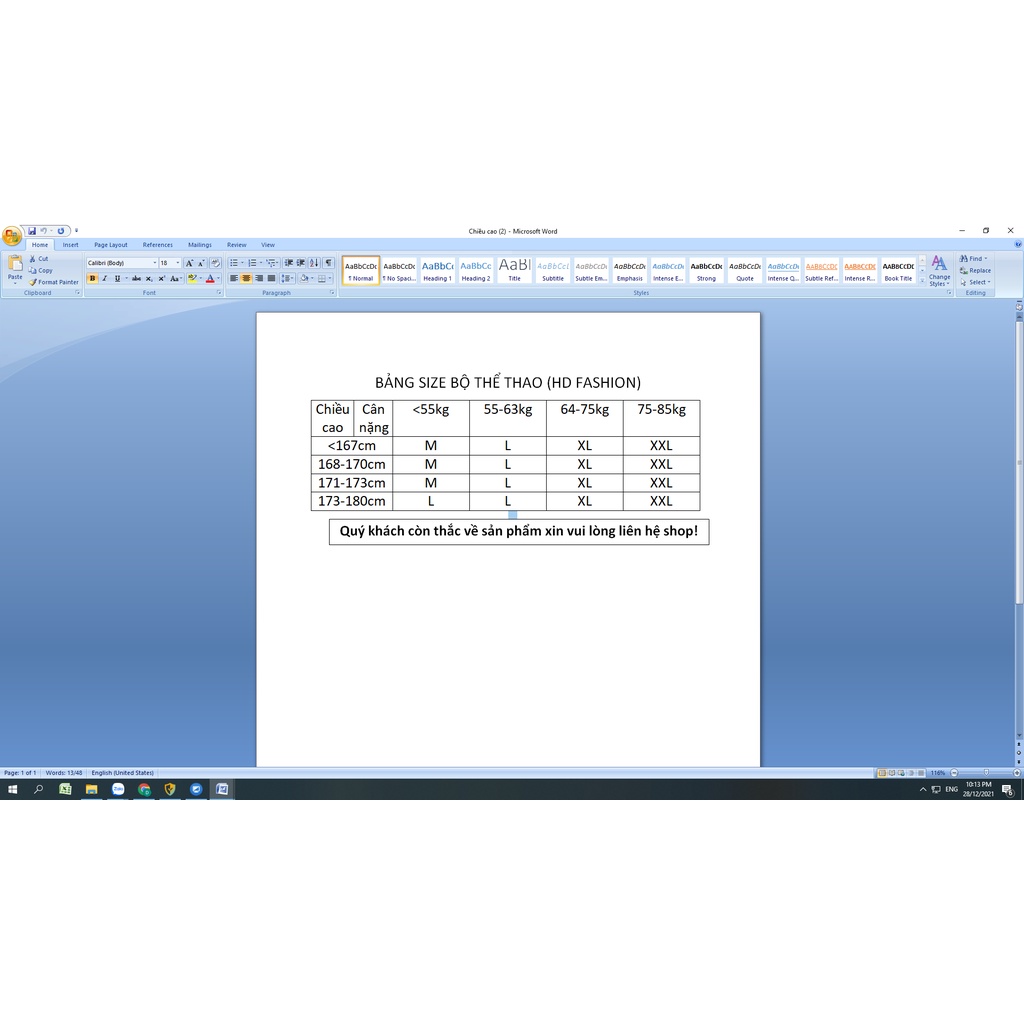Click the Show/Hide paragraph marks icon
The height and width of the screenshot is (1024, 1024).
click(x=328, y=263)
